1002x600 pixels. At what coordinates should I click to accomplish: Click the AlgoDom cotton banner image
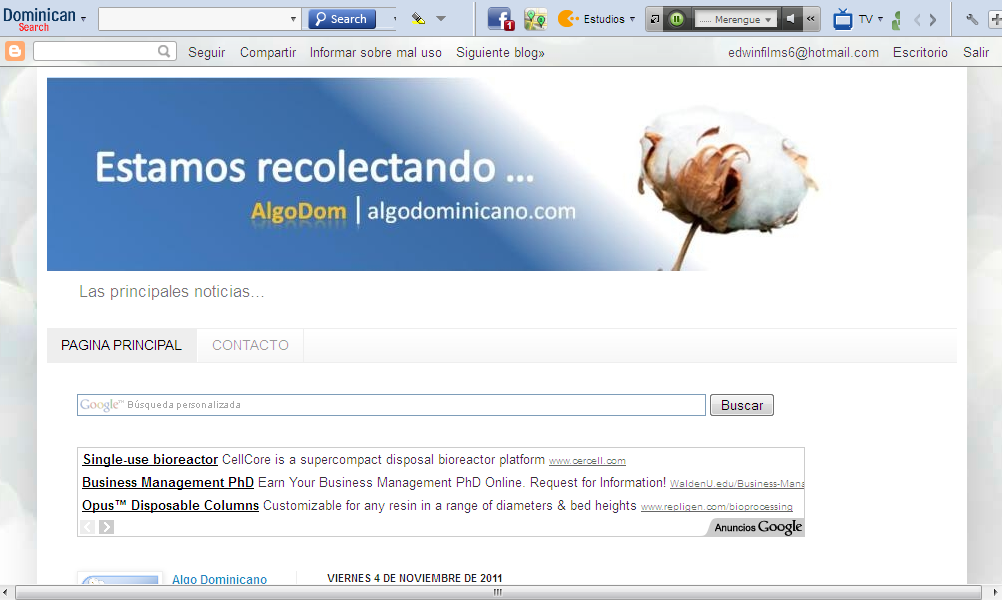[433, 174]
